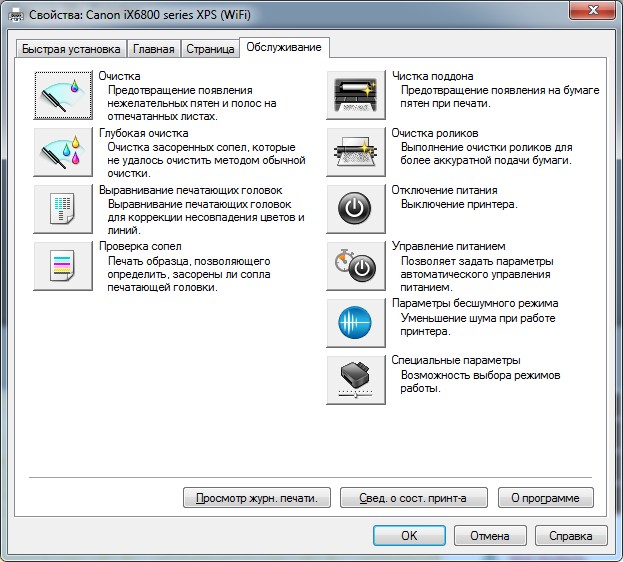Open the Страница tab
Viewport: 623px width, 562px height.
pos(210,49)
